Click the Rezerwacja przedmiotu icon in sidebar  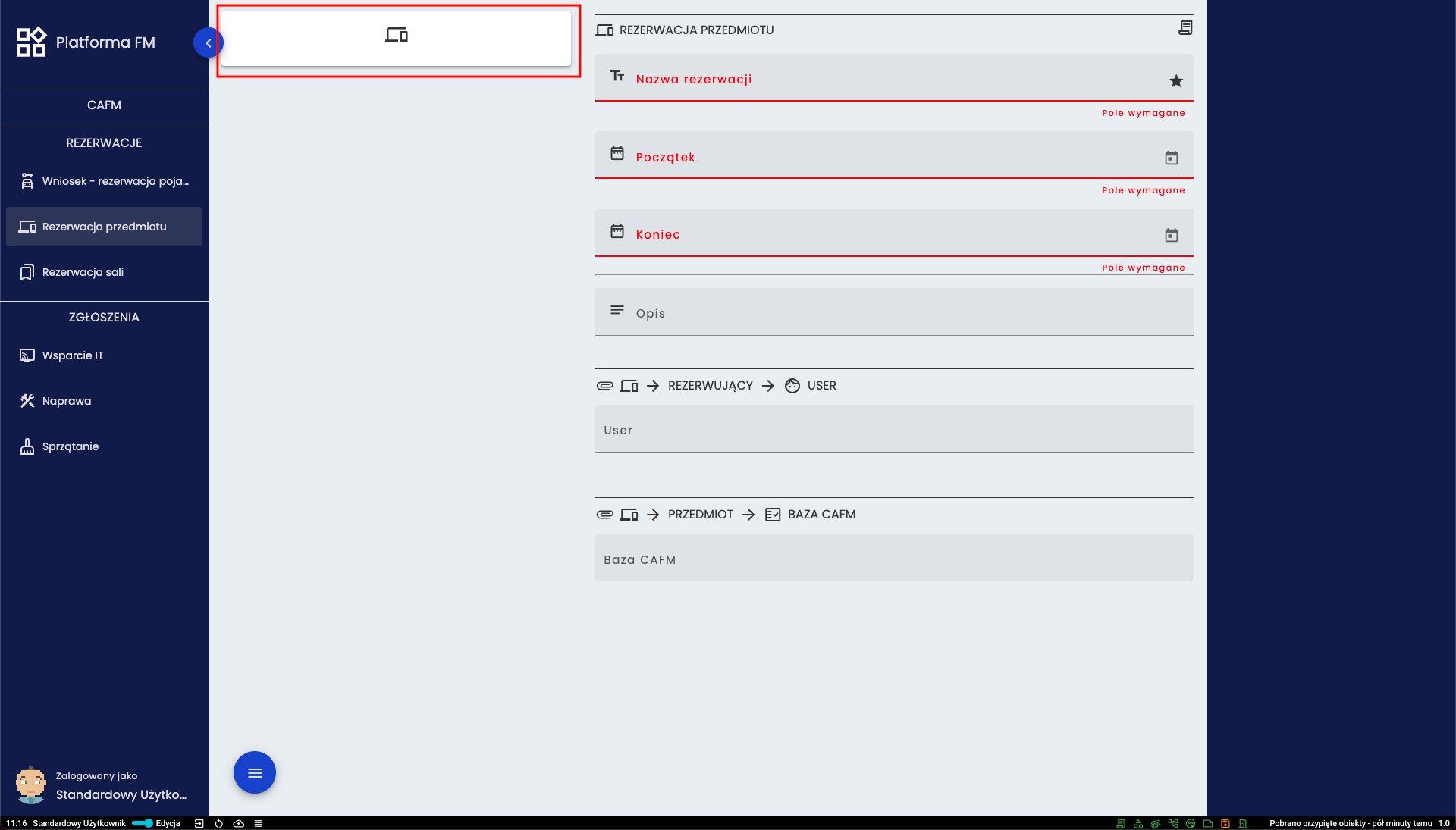(27, 226)
